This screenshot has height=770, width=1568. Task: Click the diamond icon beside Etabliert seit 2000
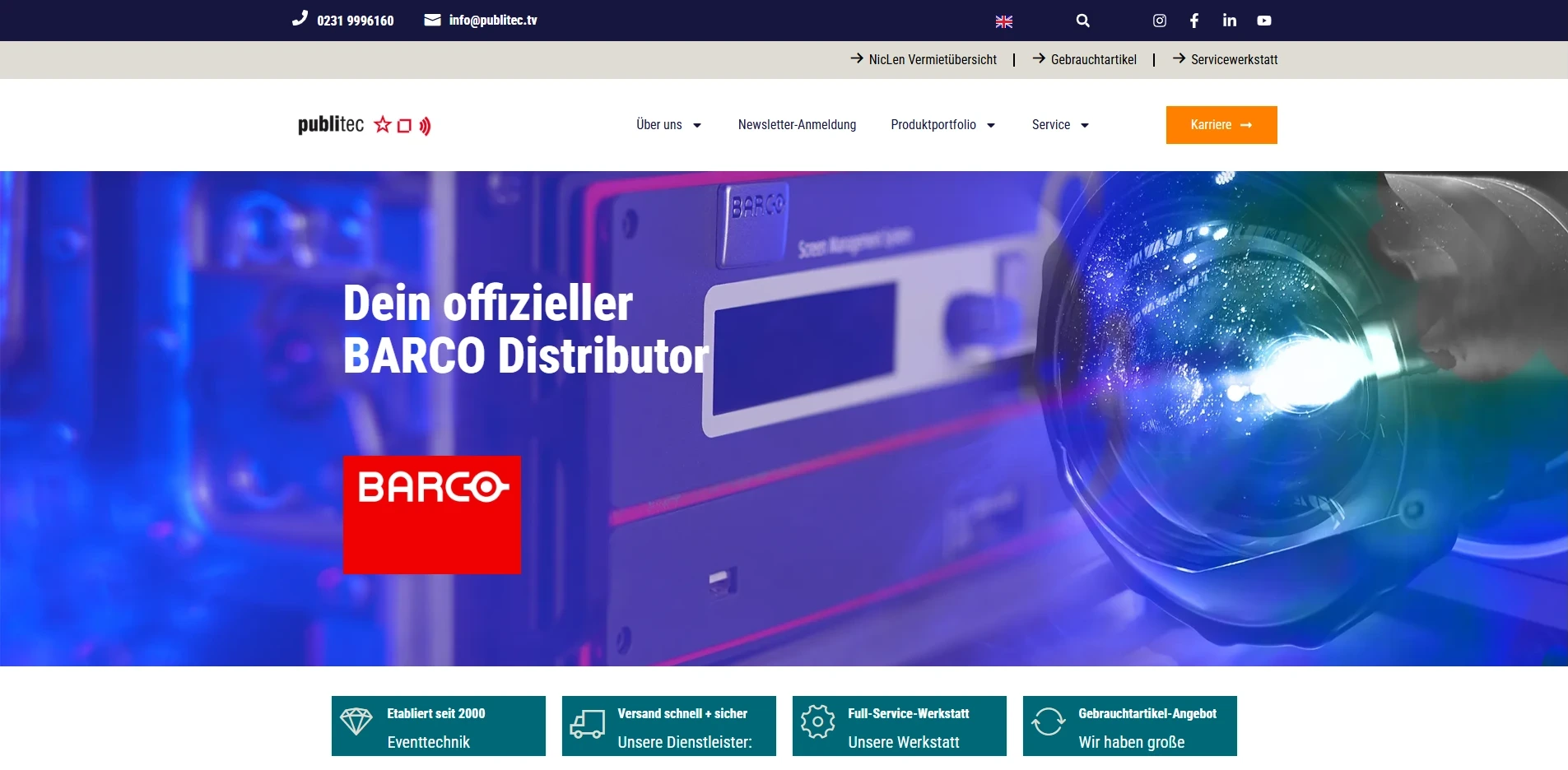pyautogui.click(x=356, y=721)
